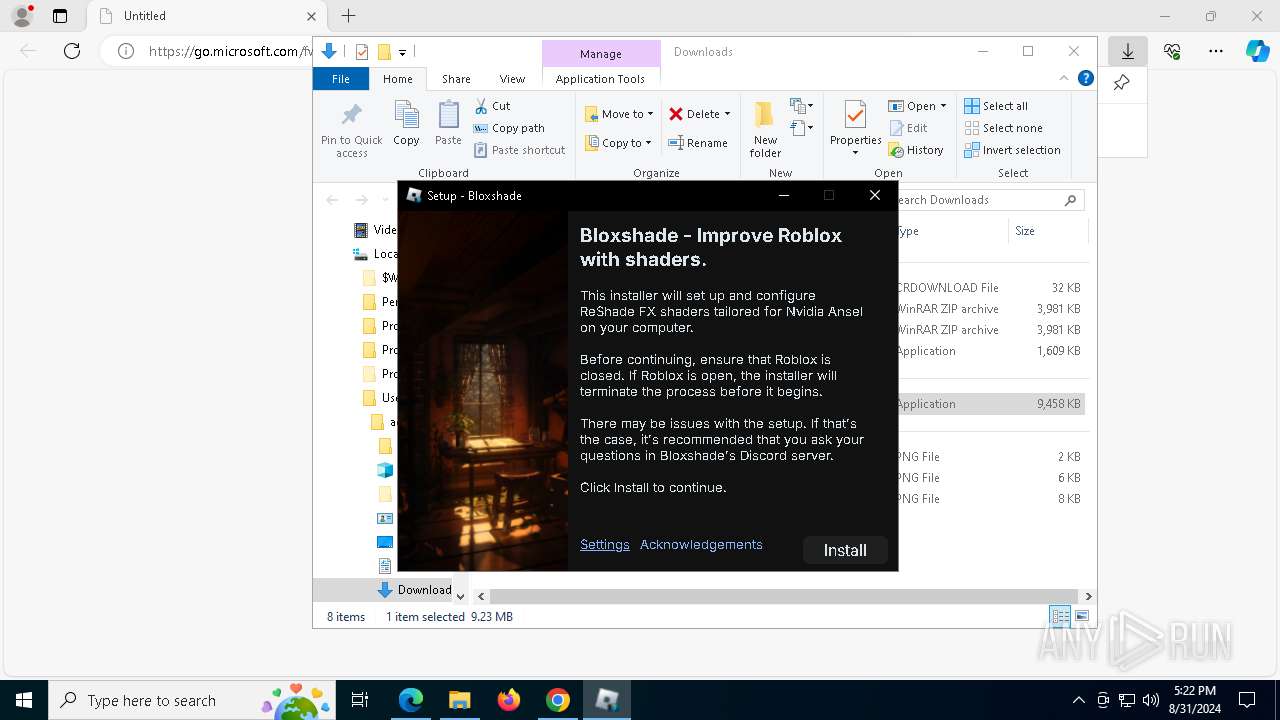Click Edit in Open group
The width and height of the screenshot is (1280, 720).
click(x=908, y=128)
